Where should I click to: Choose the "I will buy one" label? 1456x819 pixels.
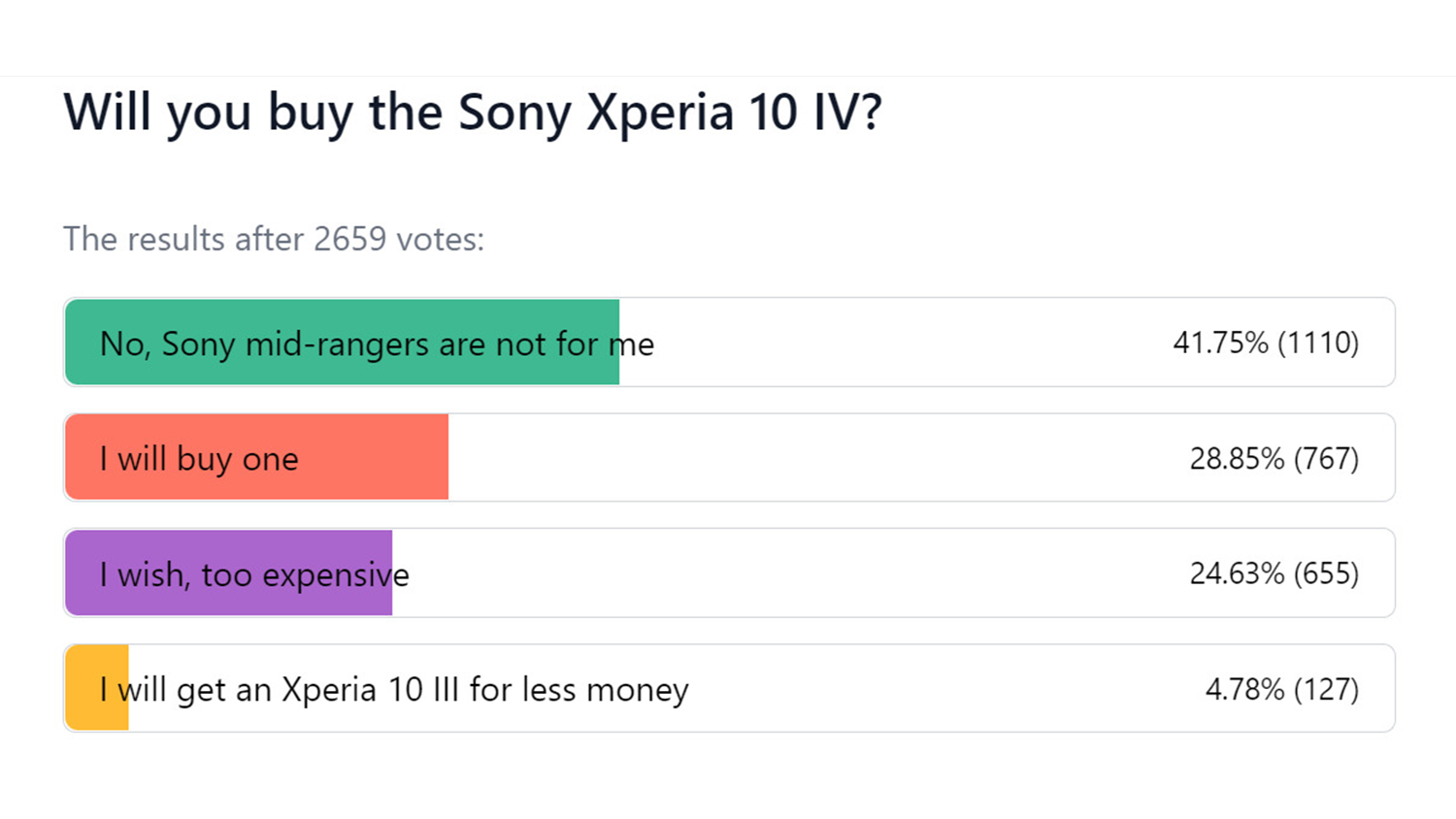(199, 458)
